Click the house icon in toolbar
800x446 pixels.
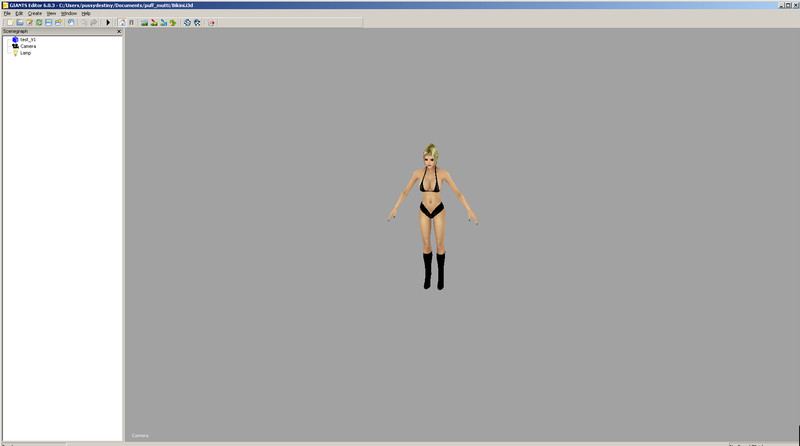(122, 22)
